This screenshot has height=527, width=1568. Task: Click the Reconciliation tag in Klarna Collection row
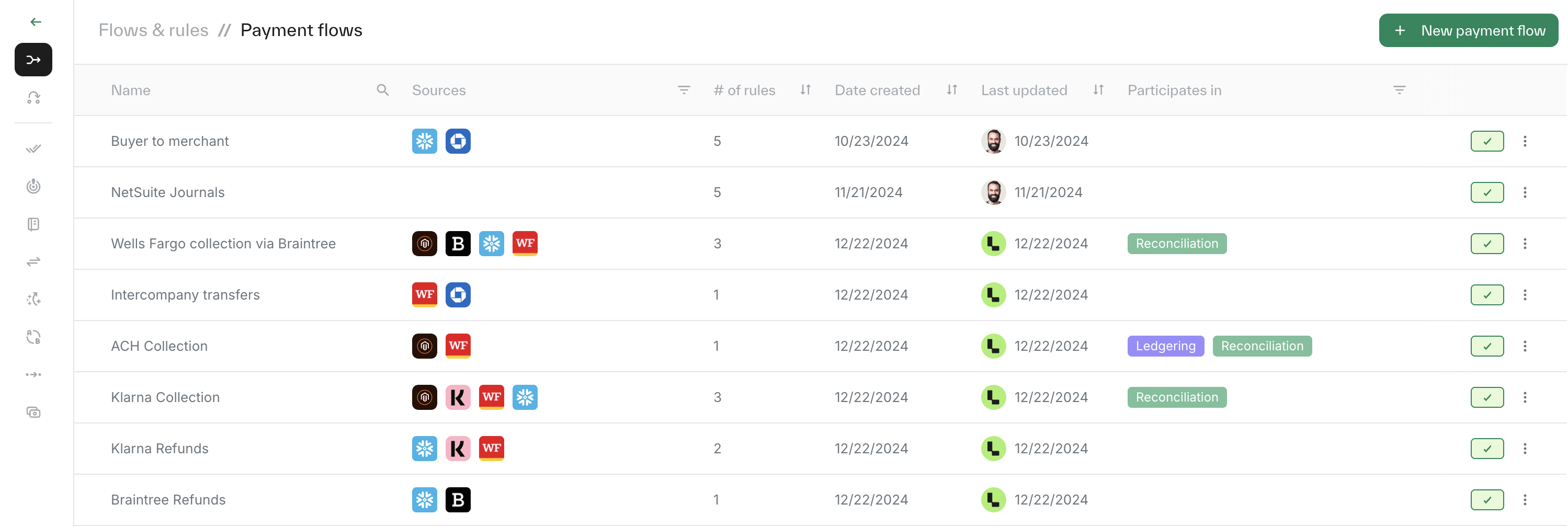tap(1177, 397)
